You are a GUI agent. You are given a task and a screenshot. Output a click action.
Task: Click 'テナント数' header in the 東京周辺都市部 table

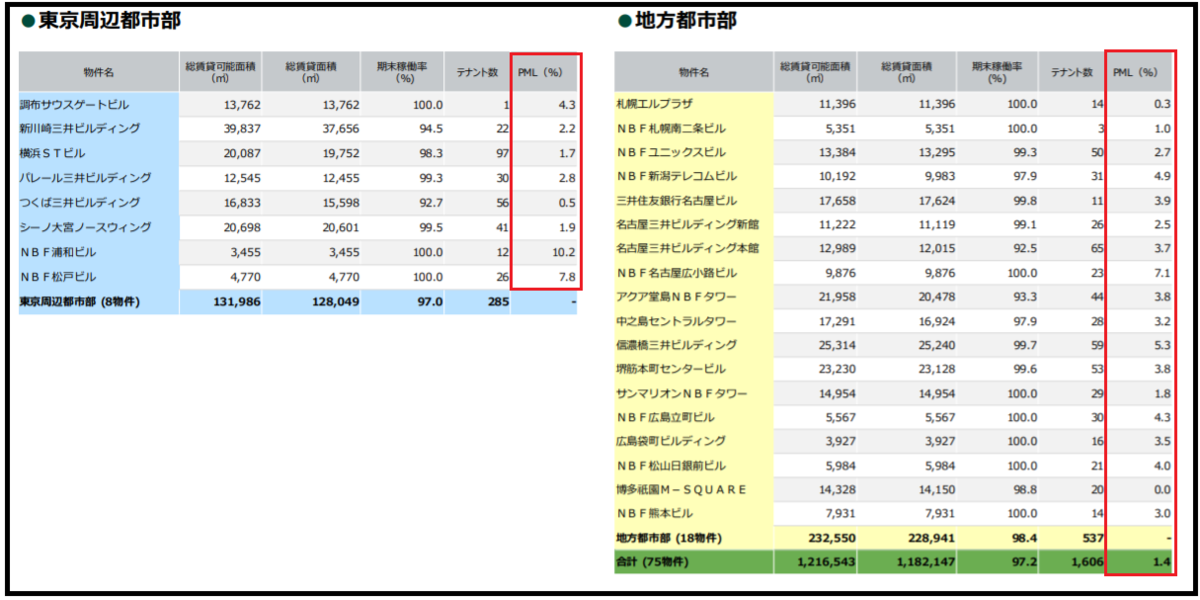coord(478,72)
